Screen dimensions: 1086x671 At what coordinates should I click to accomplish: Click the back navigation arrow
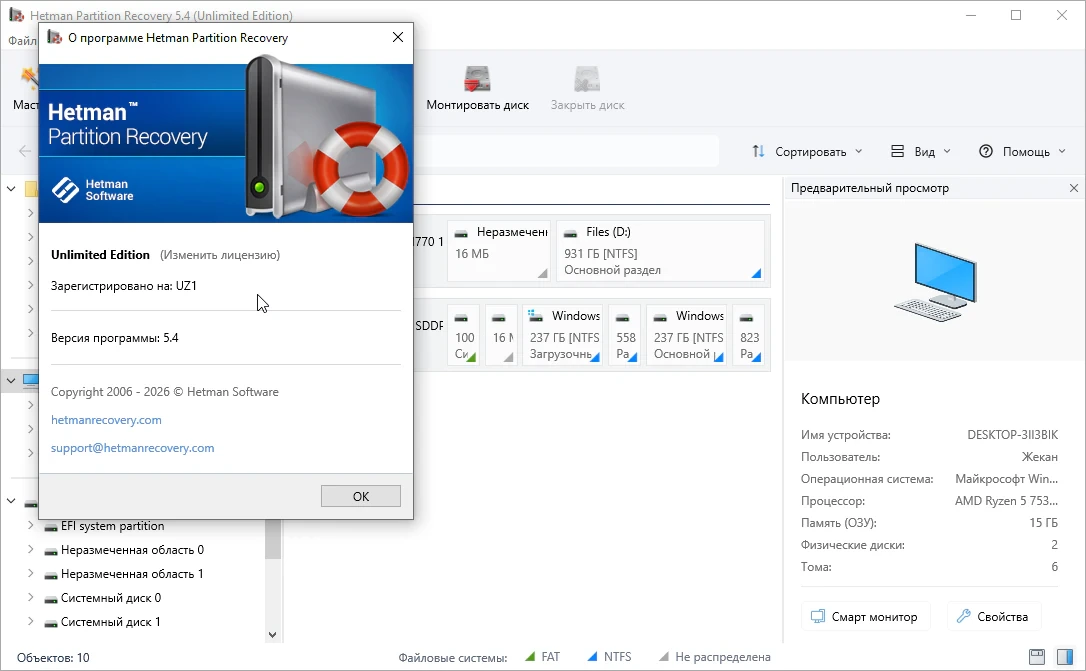pos(25,151)
